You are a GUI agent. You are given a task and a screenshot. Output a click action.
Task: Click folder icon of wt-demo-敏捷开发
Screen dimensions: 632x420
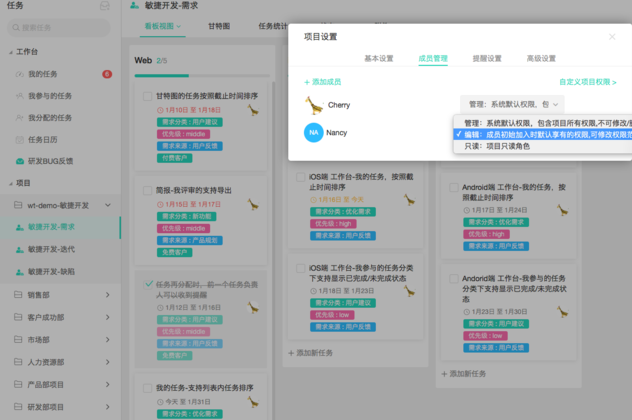pyautogui.click(x=18, y=205)
